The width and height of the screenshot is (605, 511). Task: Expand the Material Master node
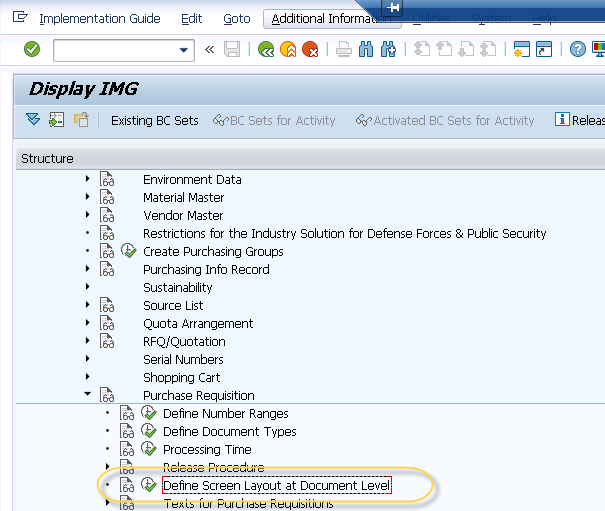(88, 198)
